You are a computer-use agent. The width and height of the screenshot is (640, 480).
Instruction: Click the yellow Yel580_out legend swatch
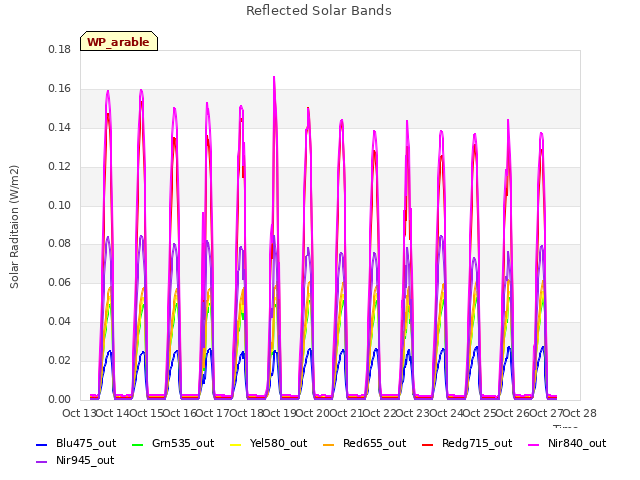tap(236, 444)
